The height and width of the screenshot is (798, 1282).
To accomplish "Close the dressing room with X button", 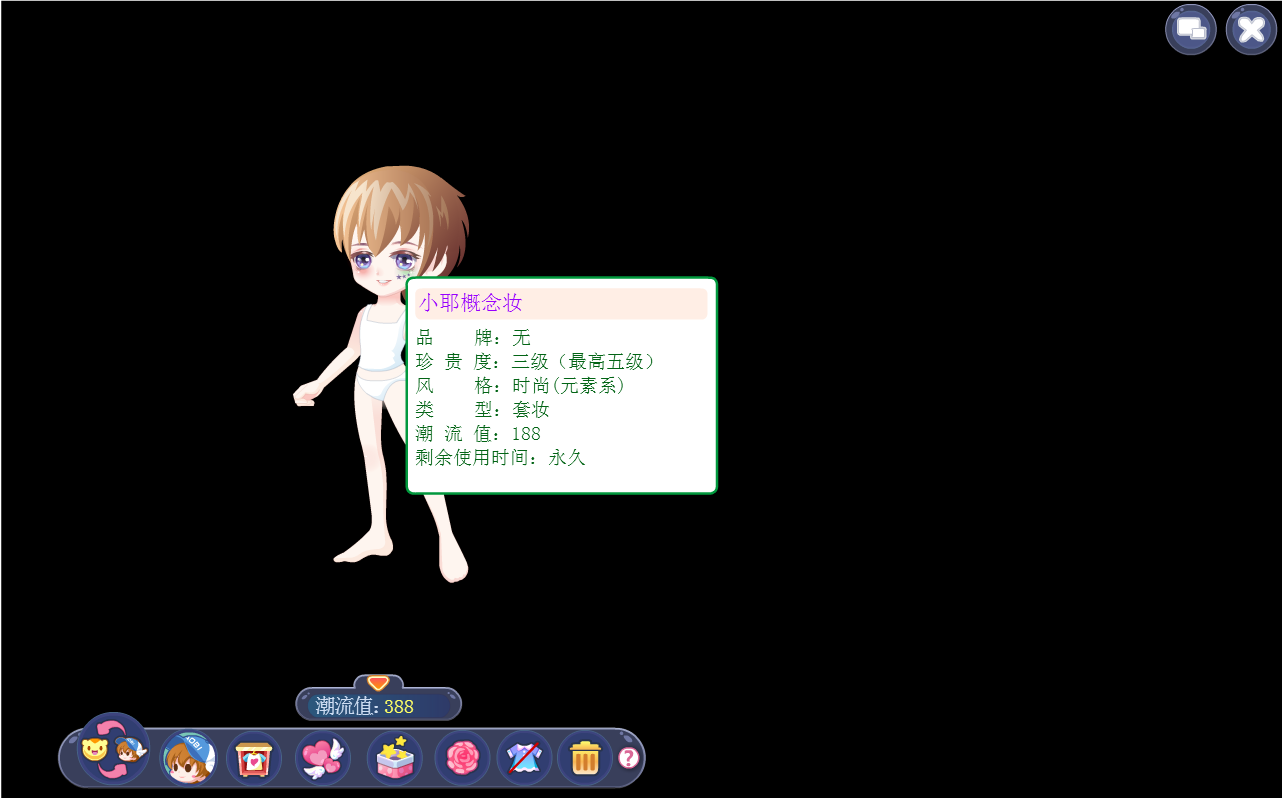I will (x=1251, y=29).
